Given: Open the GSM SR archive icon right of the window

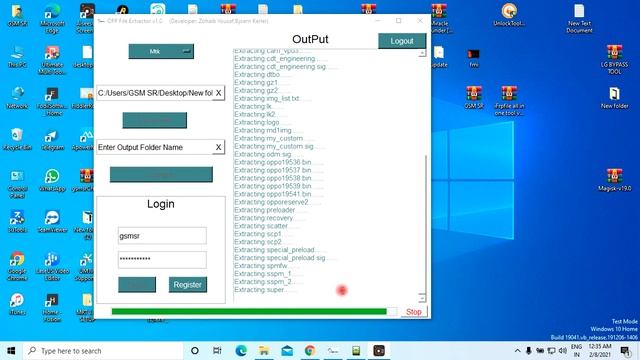Looking at the screenshot, I should point(474,98).
